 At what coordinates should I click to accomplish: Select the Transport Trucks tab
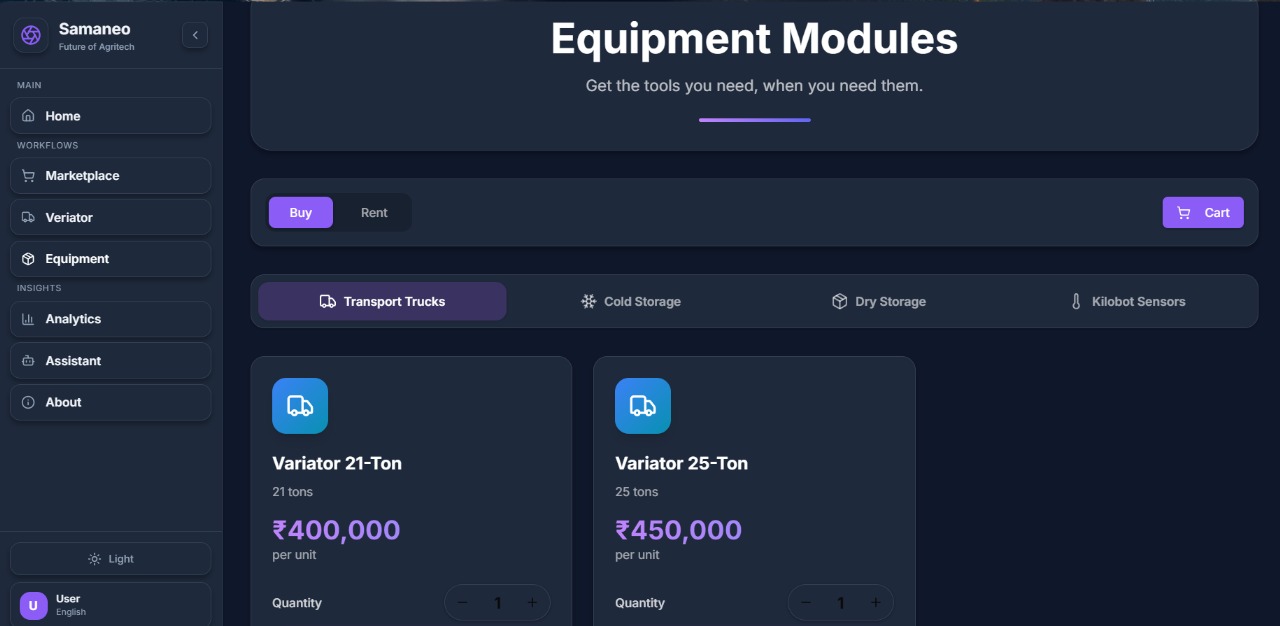(382, 301)
